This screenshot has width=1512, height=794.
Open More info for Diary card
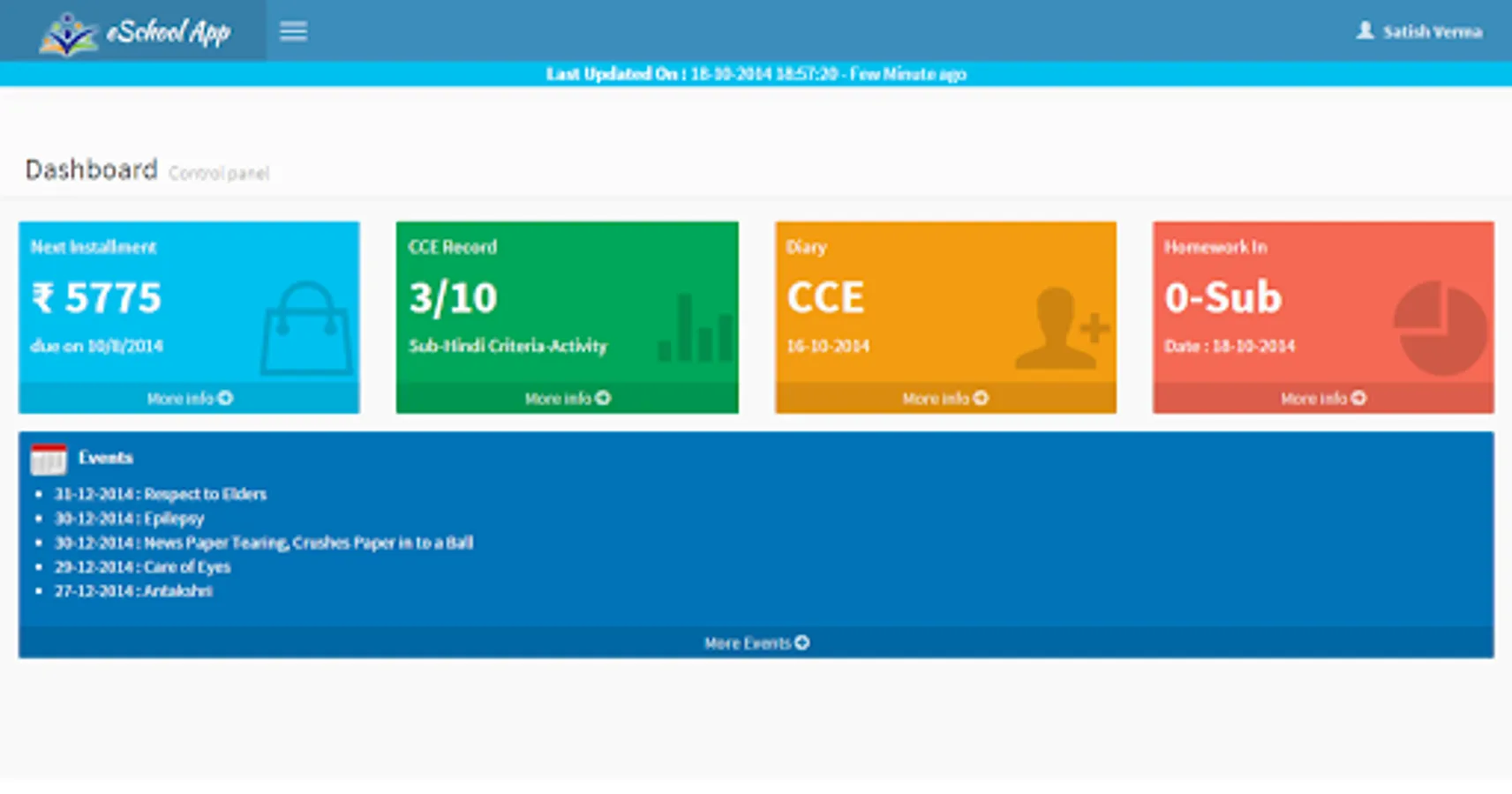pyautogui.click(x=945, y=399)
